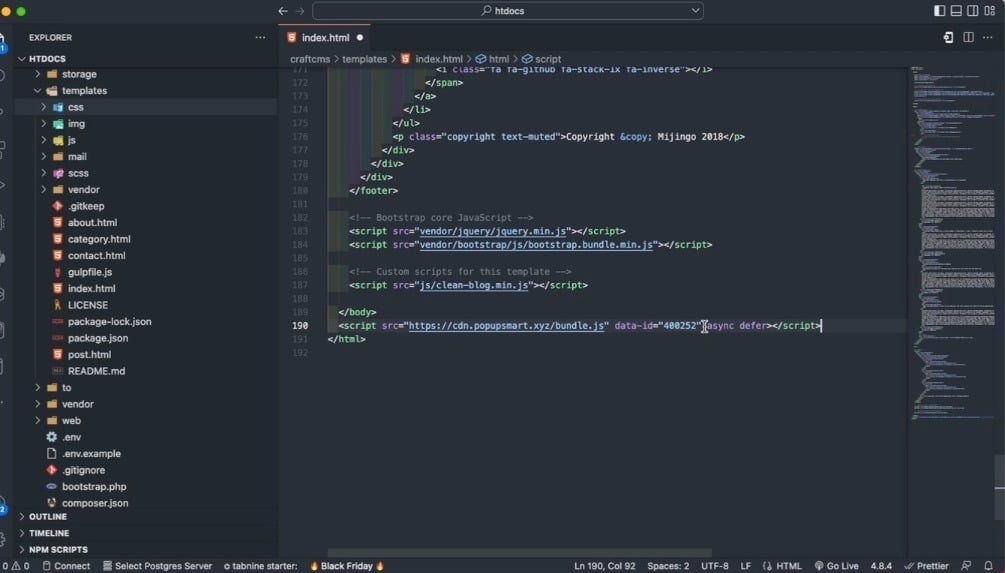Select the index.html editor tab
This screenshot has width=1005, height=573.
click(x=325, y=38)
